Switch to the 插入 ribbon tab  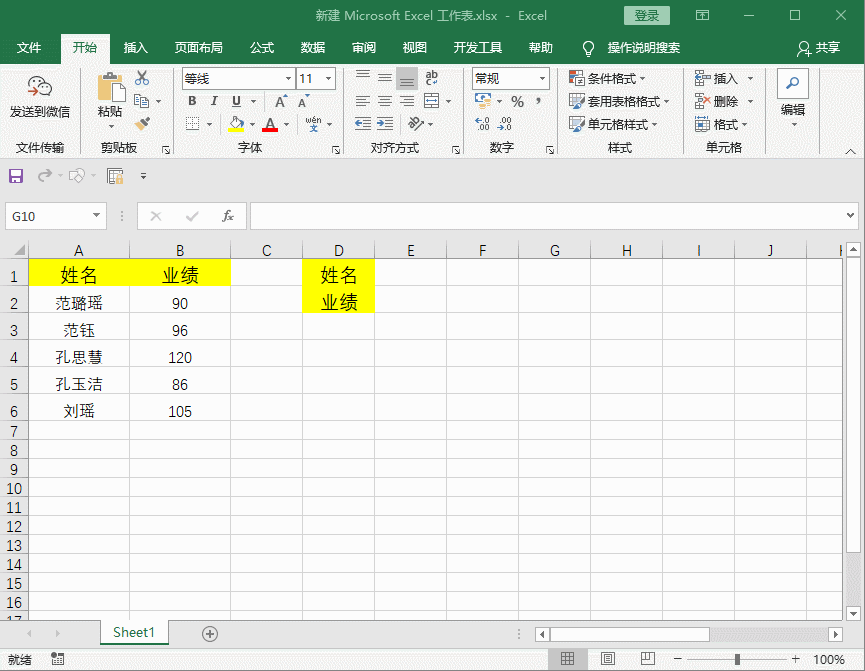(x=136, y=48)
